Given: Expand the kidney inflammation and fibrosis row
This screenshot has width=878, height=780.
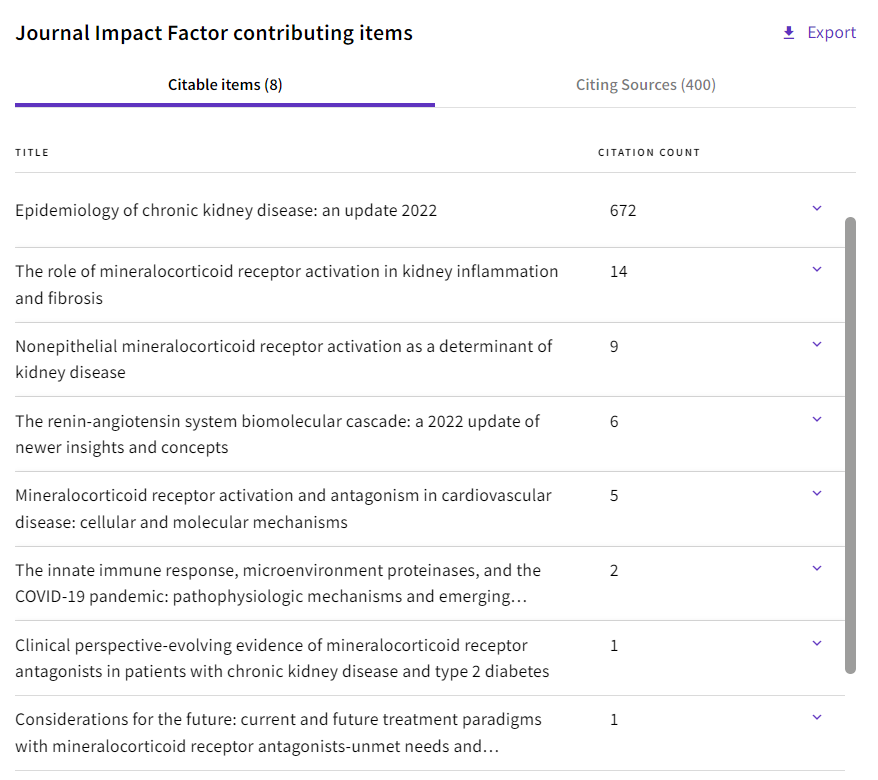Looking at the screenshot, I should pyautogui.click(x=816, y=270).
